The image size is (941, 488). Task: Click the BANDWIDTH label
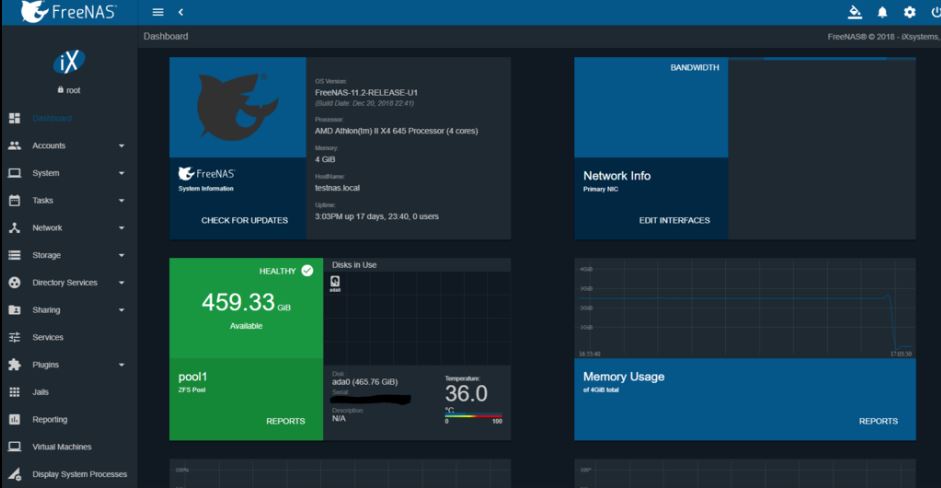[x=694, y=68]
